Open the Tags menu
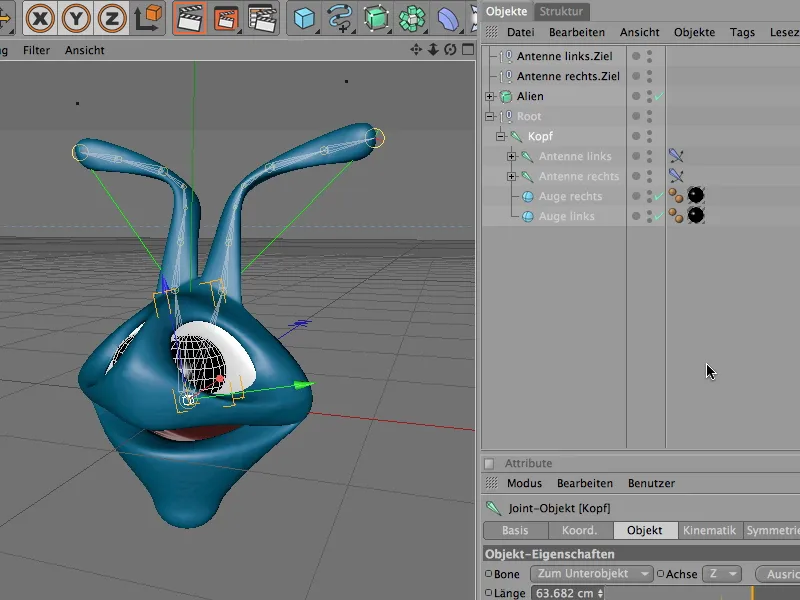 click(742, 32)
